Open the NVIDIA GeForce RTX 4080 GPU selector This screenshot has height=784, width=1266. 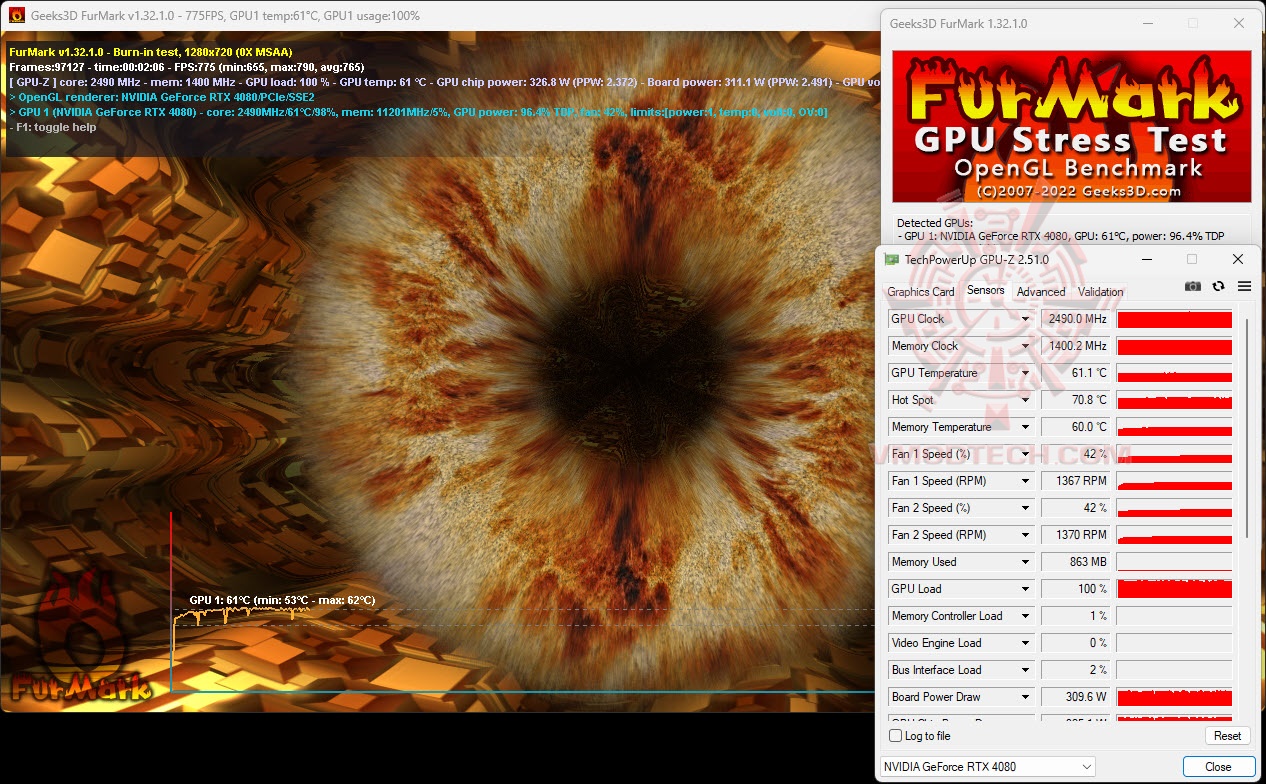[x=987, y=767]
